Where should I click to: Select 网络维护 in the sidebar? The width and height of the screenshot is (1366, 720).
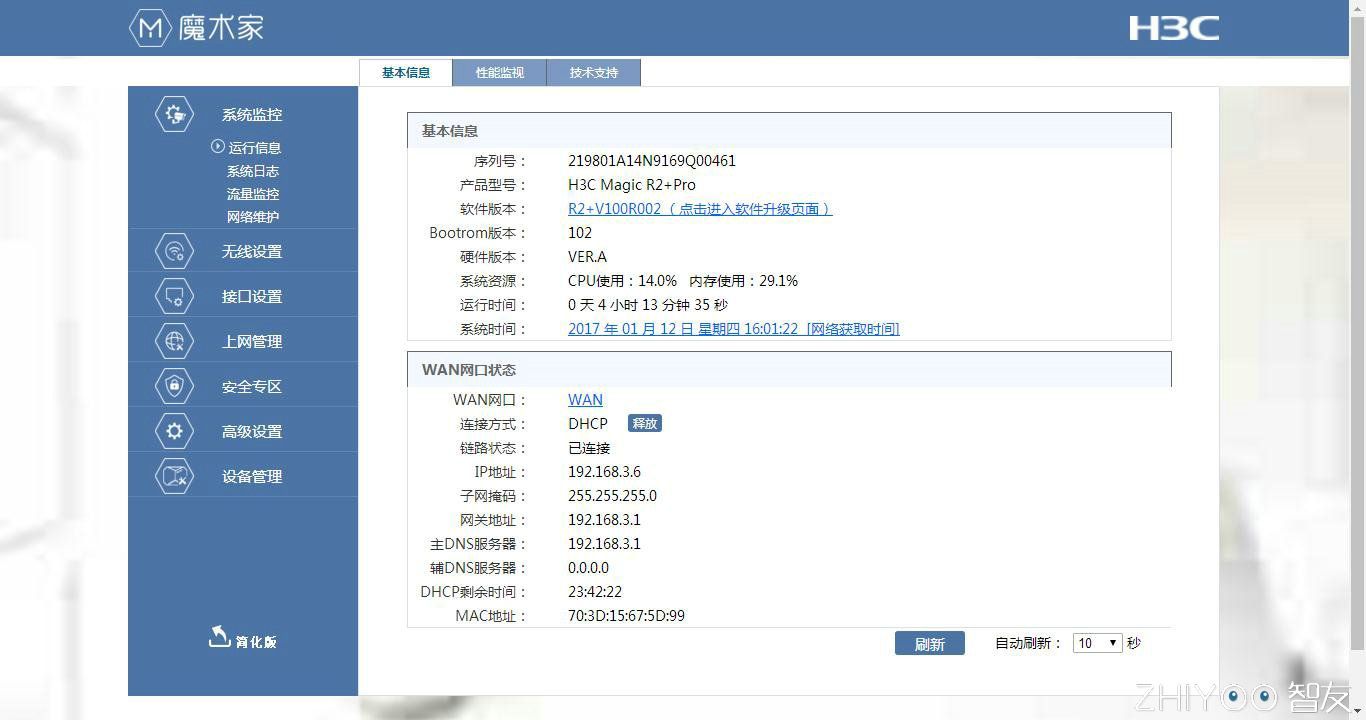253,217
